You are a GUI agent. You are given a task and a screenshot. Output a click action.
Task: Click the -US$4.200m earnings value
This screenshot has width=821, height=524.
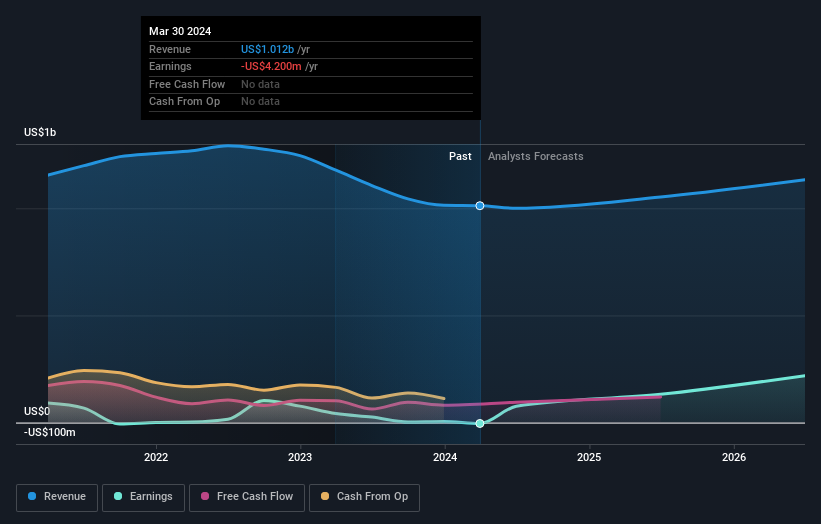click(x=271, y=66)
